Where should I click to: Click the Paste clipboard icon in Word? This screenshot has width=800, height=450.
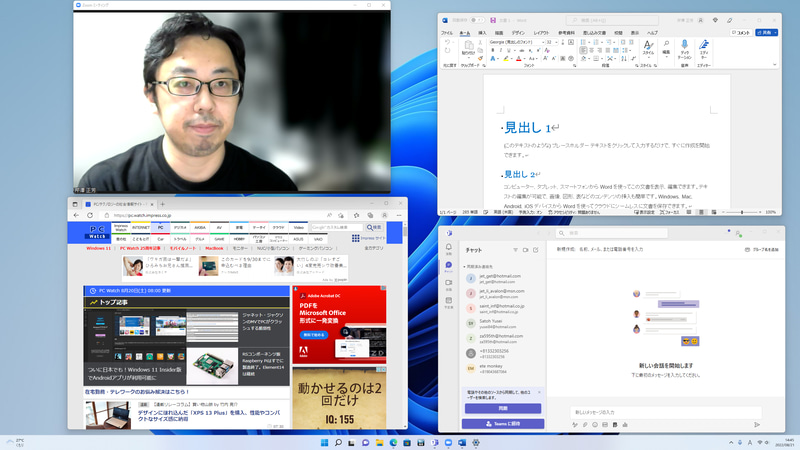(468, 47)
